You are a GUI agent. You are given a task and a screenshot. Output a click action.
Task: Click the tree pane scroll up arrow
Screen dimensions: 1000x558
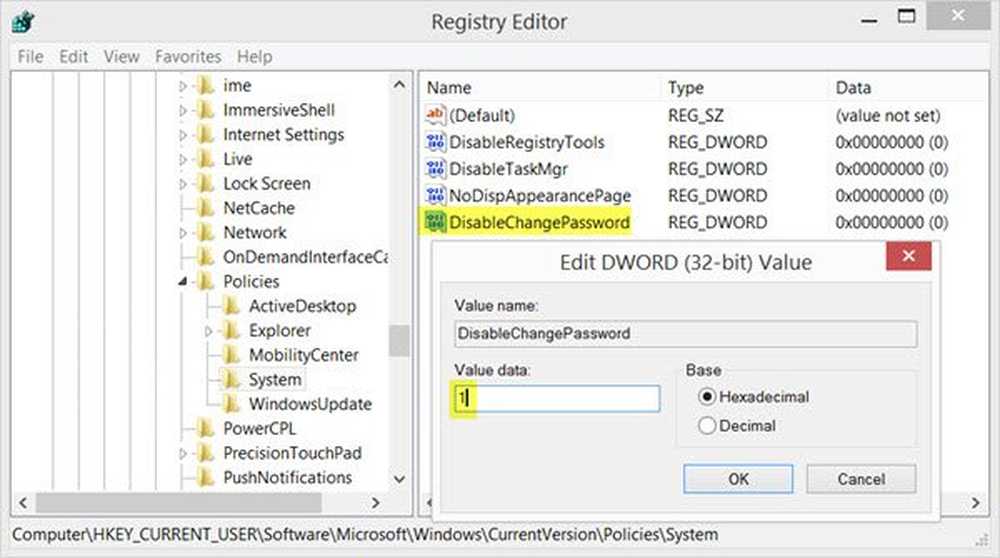click(x=399, y=85)
